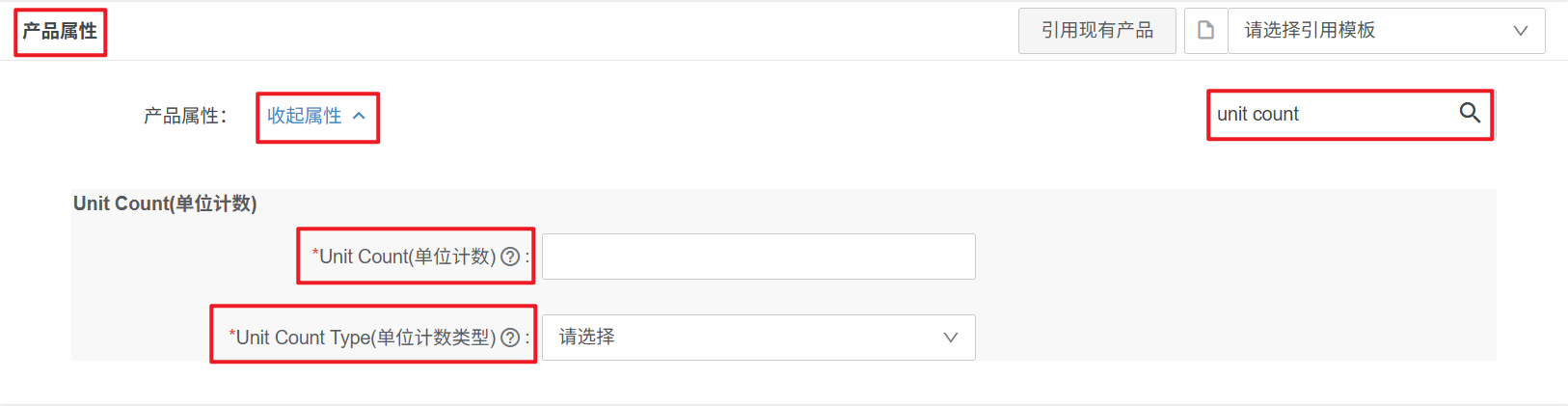The image size is (1568, 406).
Task: Focus the Unit Count(单位计数) text field
Action: click(x=758, y=257)
